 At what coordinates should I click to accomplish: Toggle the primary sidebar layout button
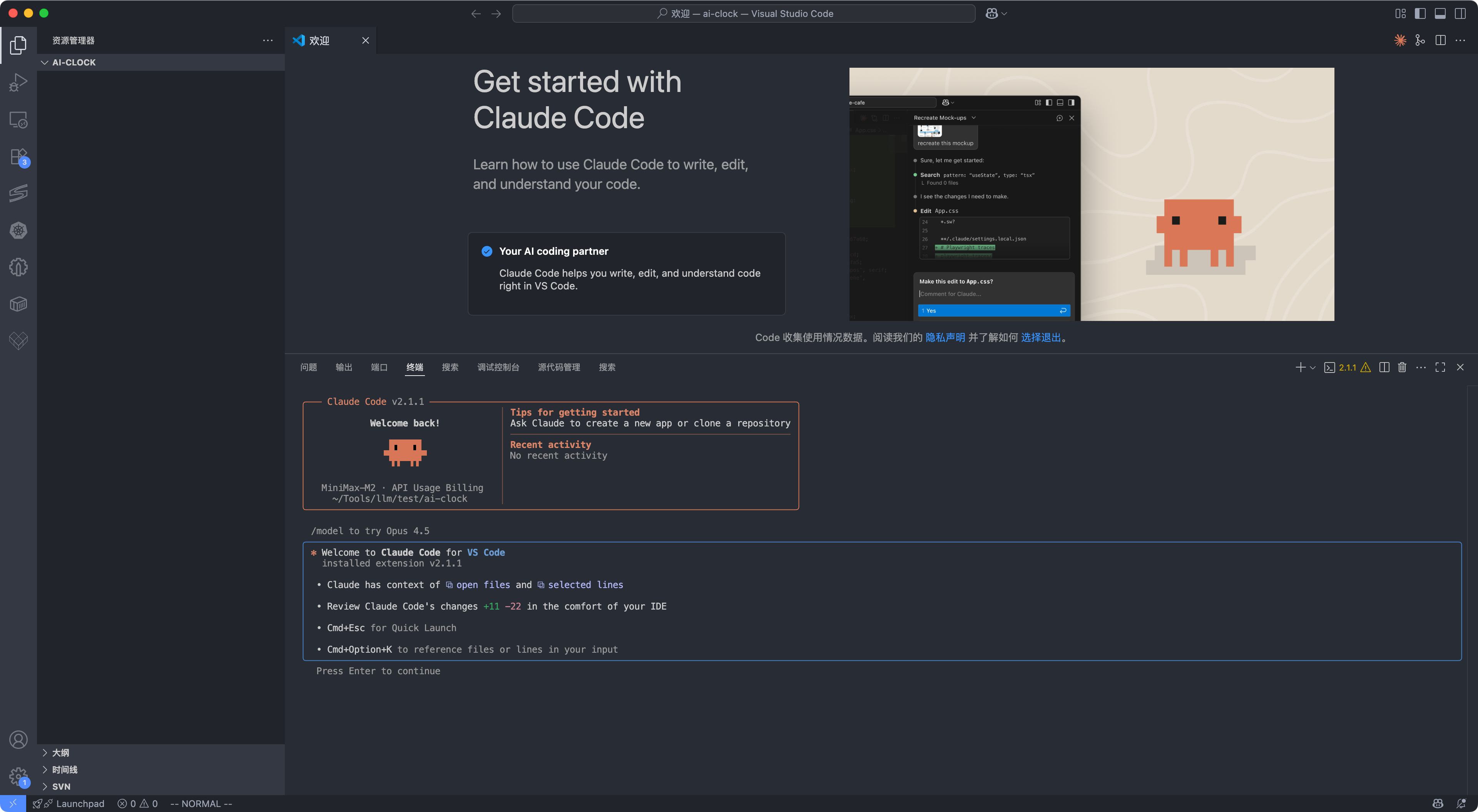[x=1420, y=13]
